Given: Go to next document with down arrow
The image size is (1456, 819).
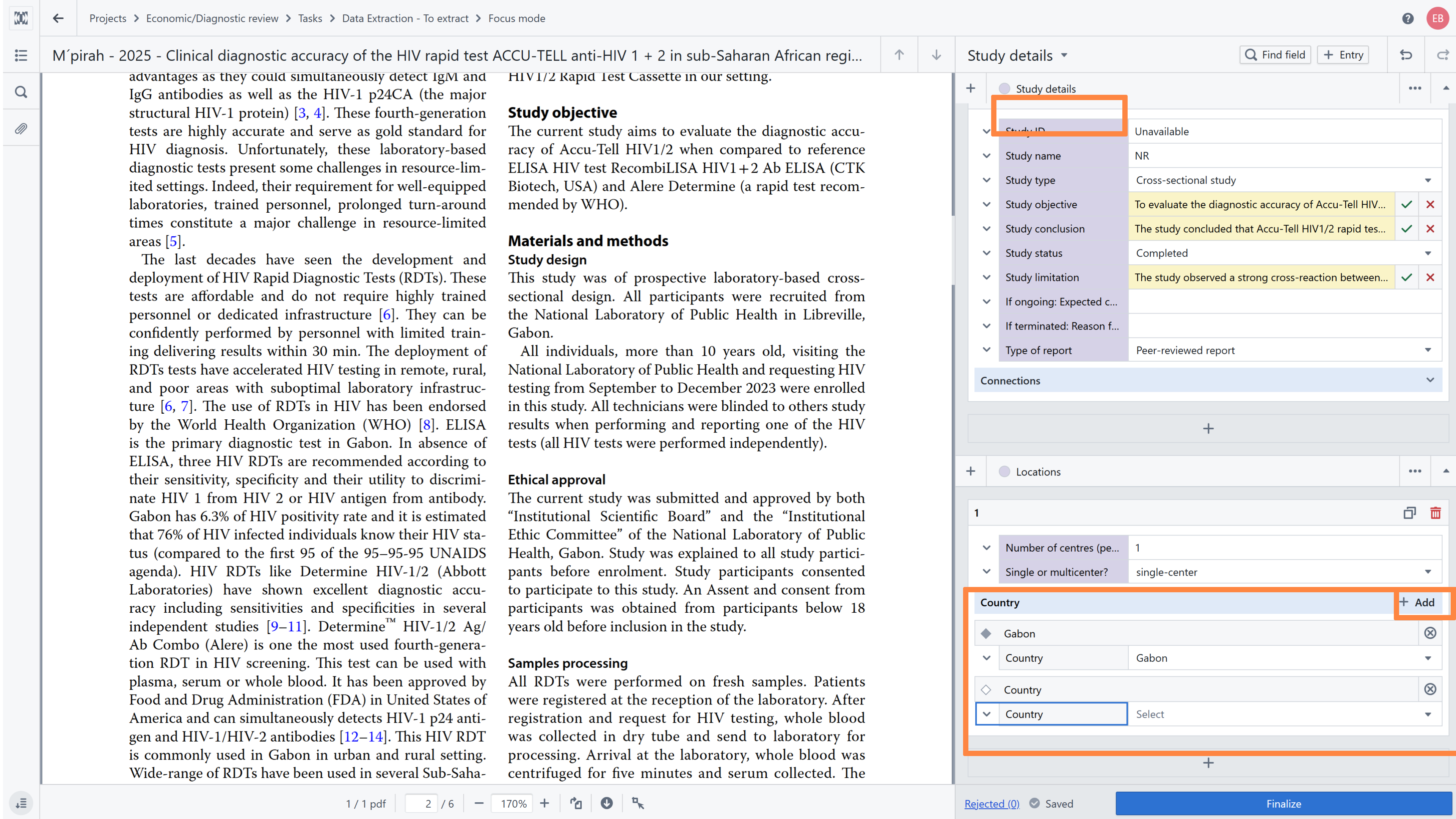Looking at the screenshot, I should (936, 55).
